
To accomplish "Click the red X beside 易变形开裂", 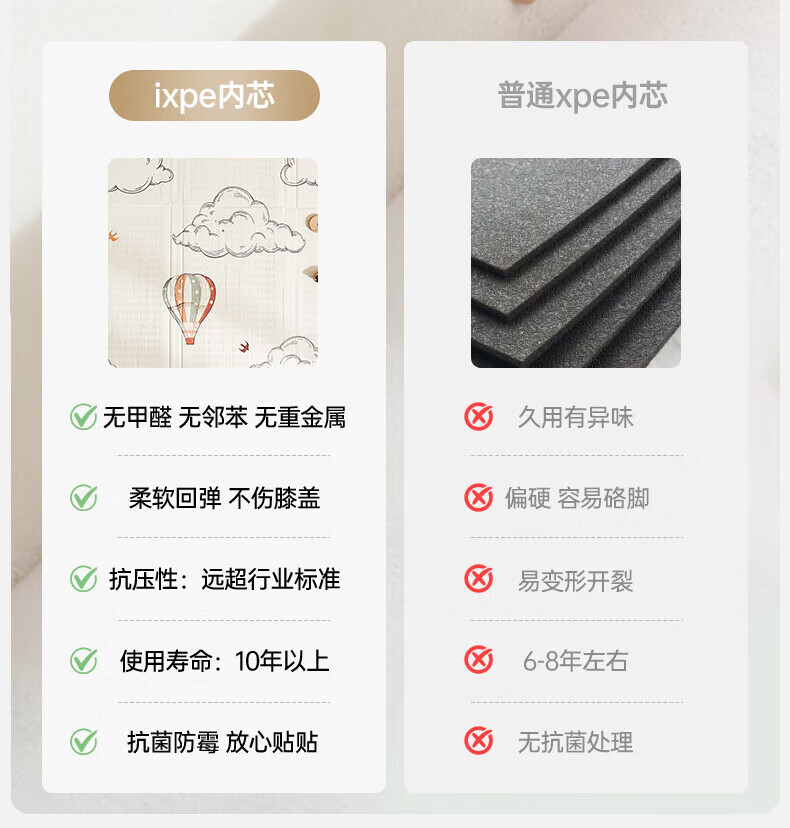I will [x=478, y=579].
